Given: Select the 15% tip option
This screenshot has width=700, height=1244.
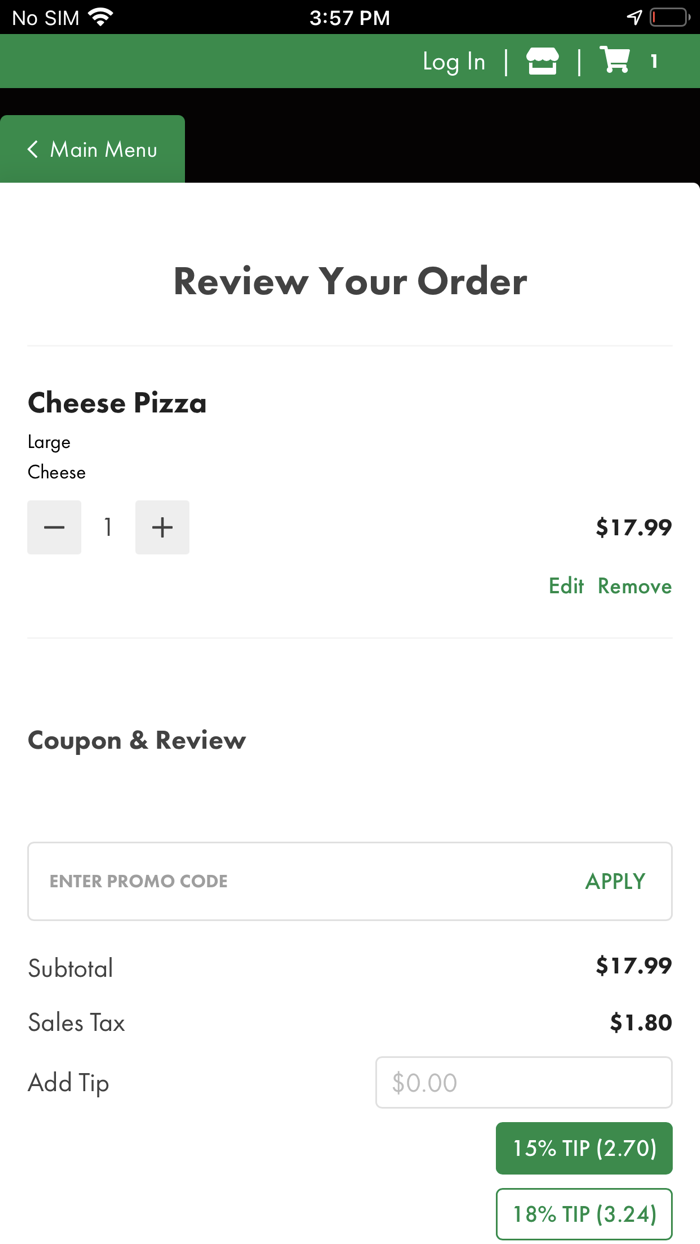Looking at the screenshot, I should (x=584, y=1148).
